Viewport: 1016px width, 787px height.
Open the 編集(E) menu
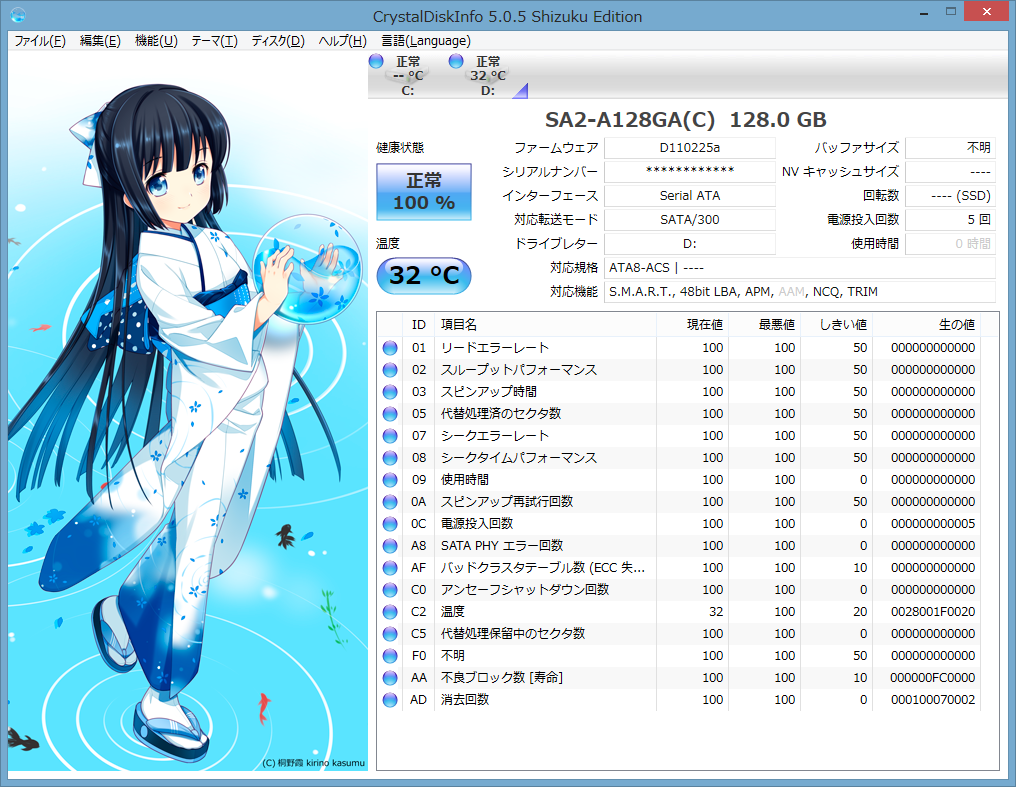point(100,41)
